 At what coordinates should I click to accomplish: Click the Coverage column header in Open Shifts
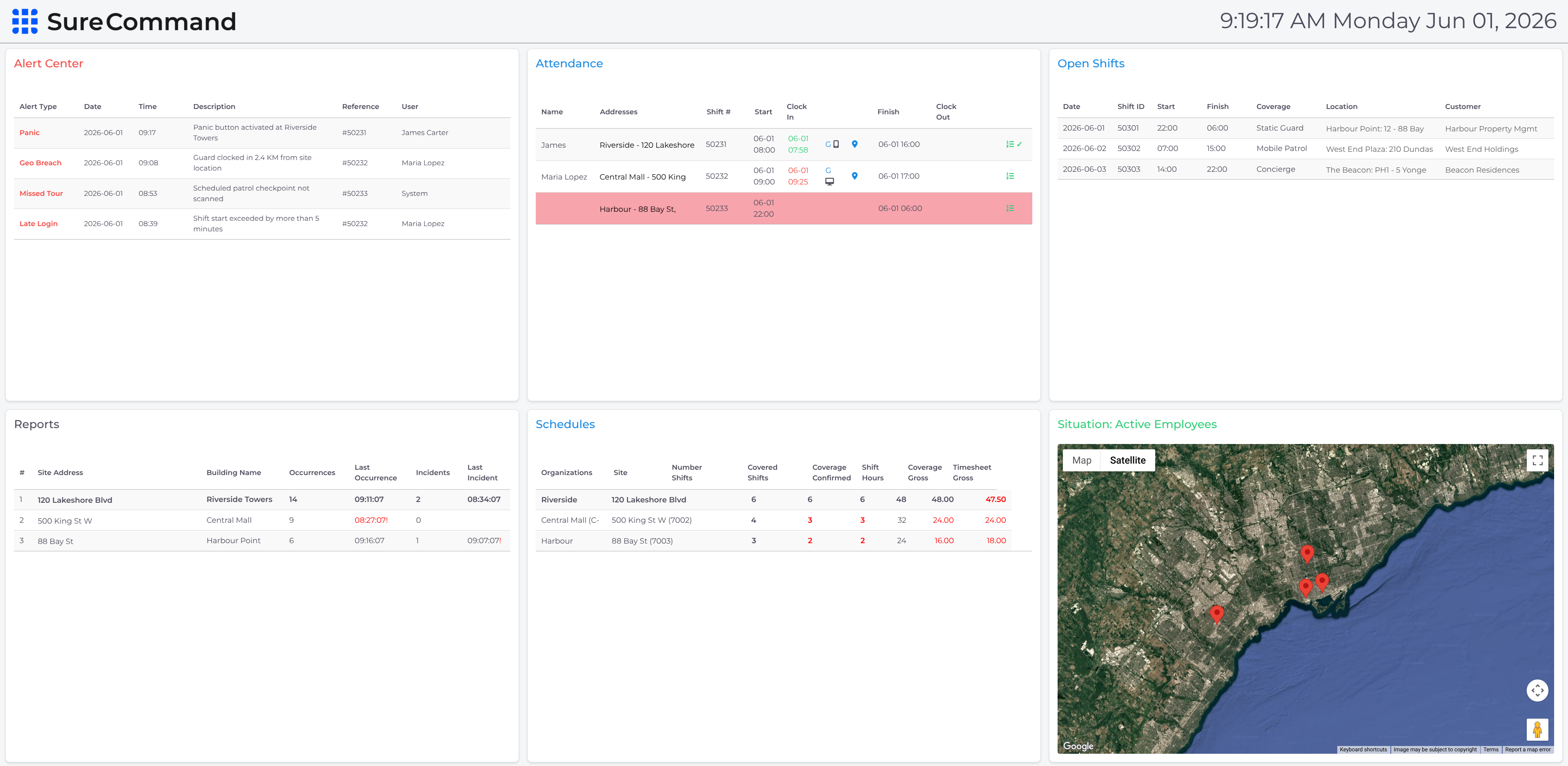pyautogui.click(x=1274, y=107)
